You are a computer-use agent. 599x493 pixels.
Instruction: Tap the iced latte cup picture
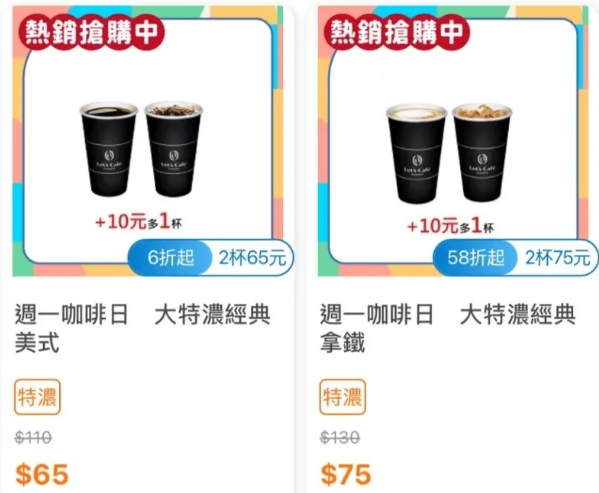[x=482, y=152]
